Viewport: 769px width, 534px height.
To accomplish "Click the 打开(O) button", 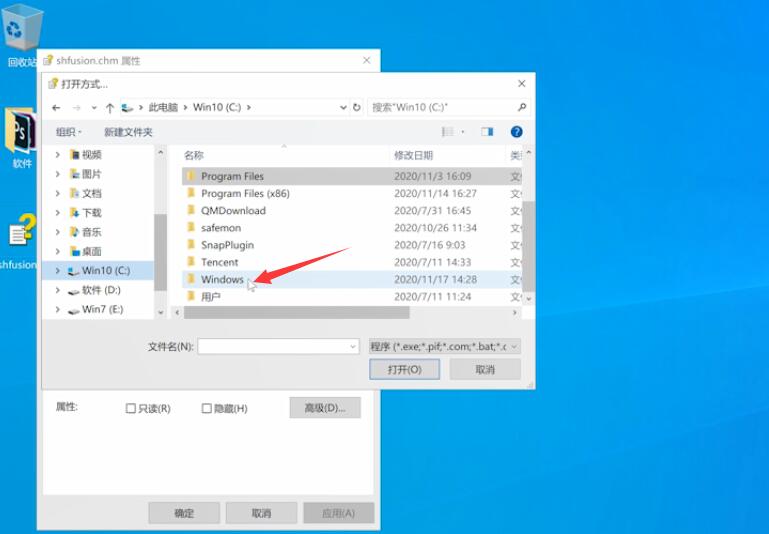I will [x=404, y=369].
